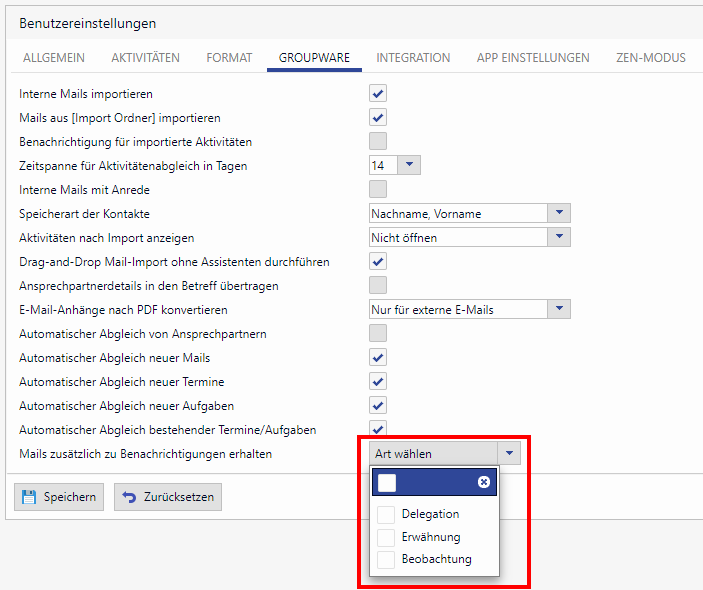Click the Speichern button
Viewport: 703px width, 590px height.
(x=59, y=497)
